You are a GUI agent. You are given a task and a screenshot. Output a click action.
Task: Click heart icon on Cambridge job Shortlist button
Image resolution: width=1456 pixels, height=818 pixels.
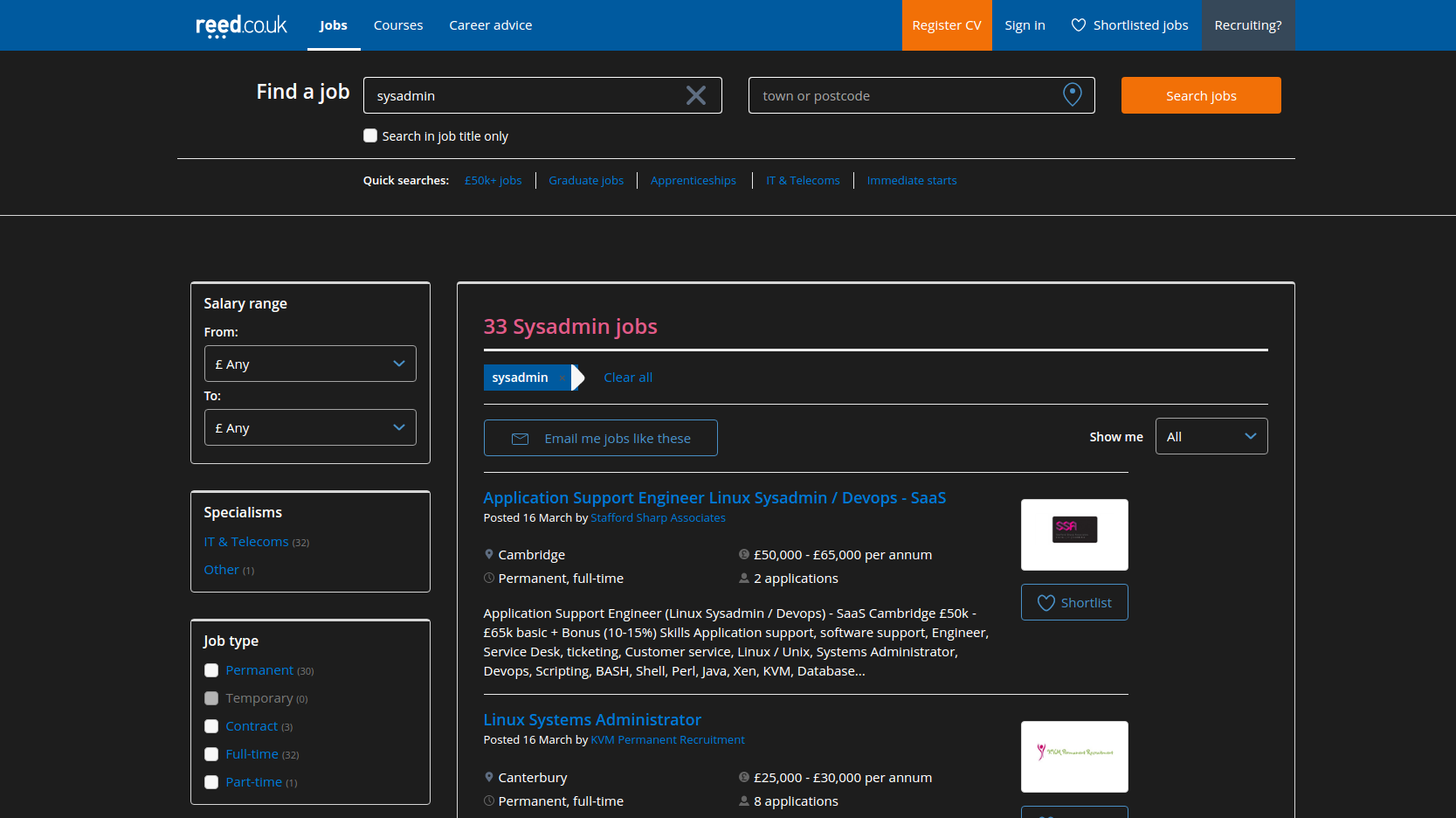pyautogui.click(x=1045, y=603)
